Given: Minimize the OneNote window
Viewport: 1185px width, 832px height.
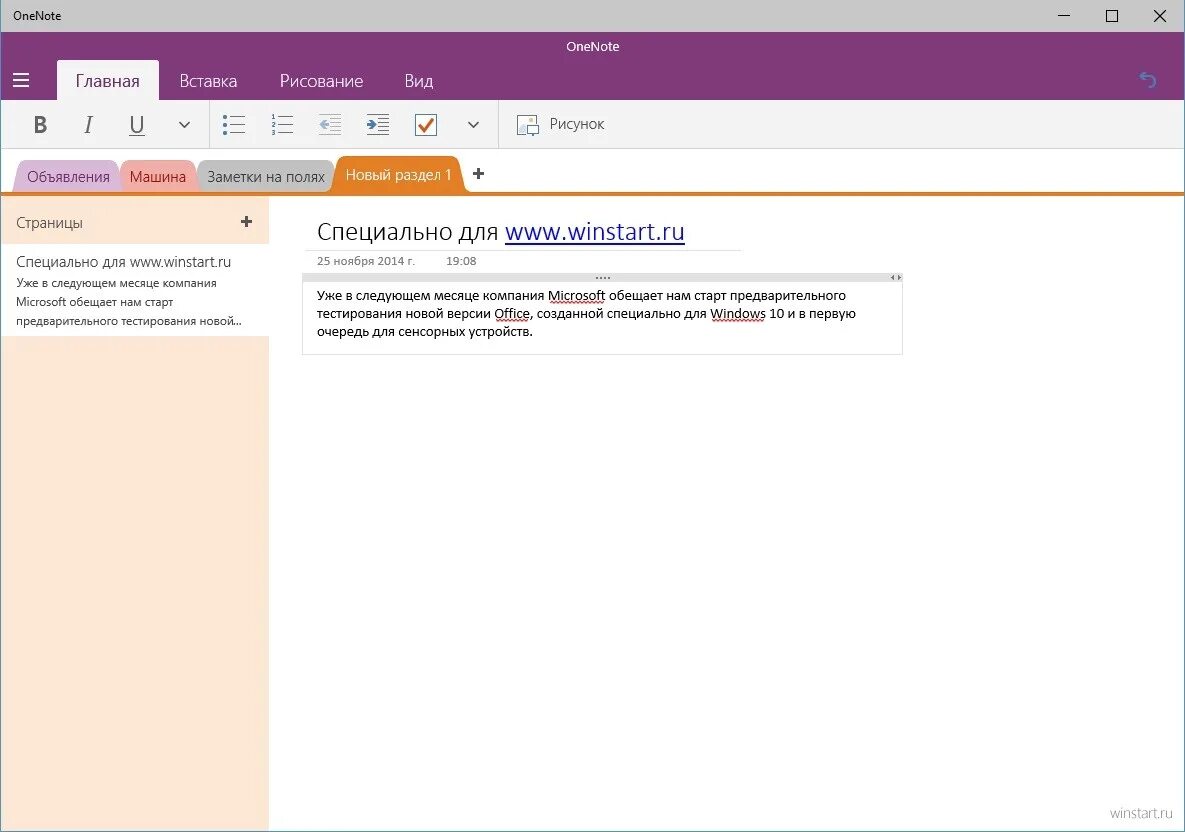Looking at the screenshot, I should 1064,16.
